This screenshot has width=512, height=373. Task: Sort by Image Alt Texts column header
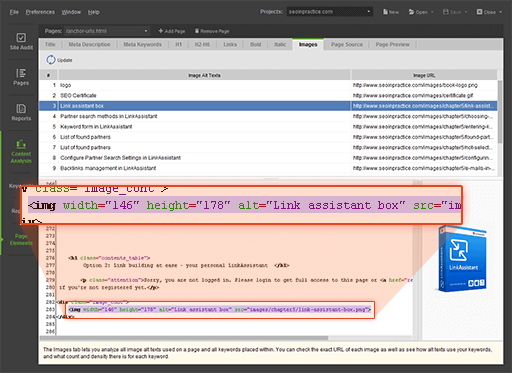pos(204,75)
